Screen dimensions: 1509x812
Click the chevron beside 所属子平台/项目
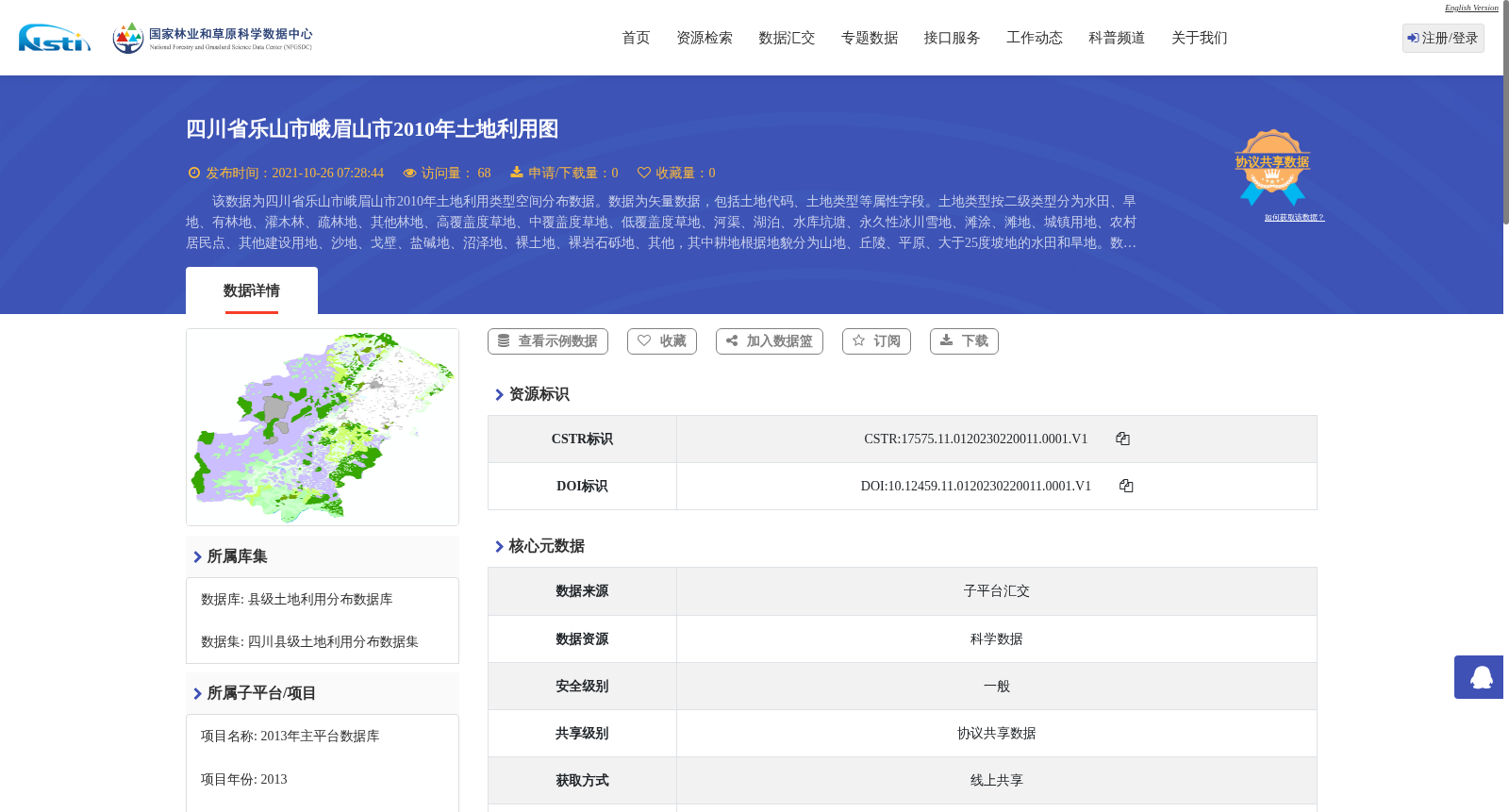(197, 694)
